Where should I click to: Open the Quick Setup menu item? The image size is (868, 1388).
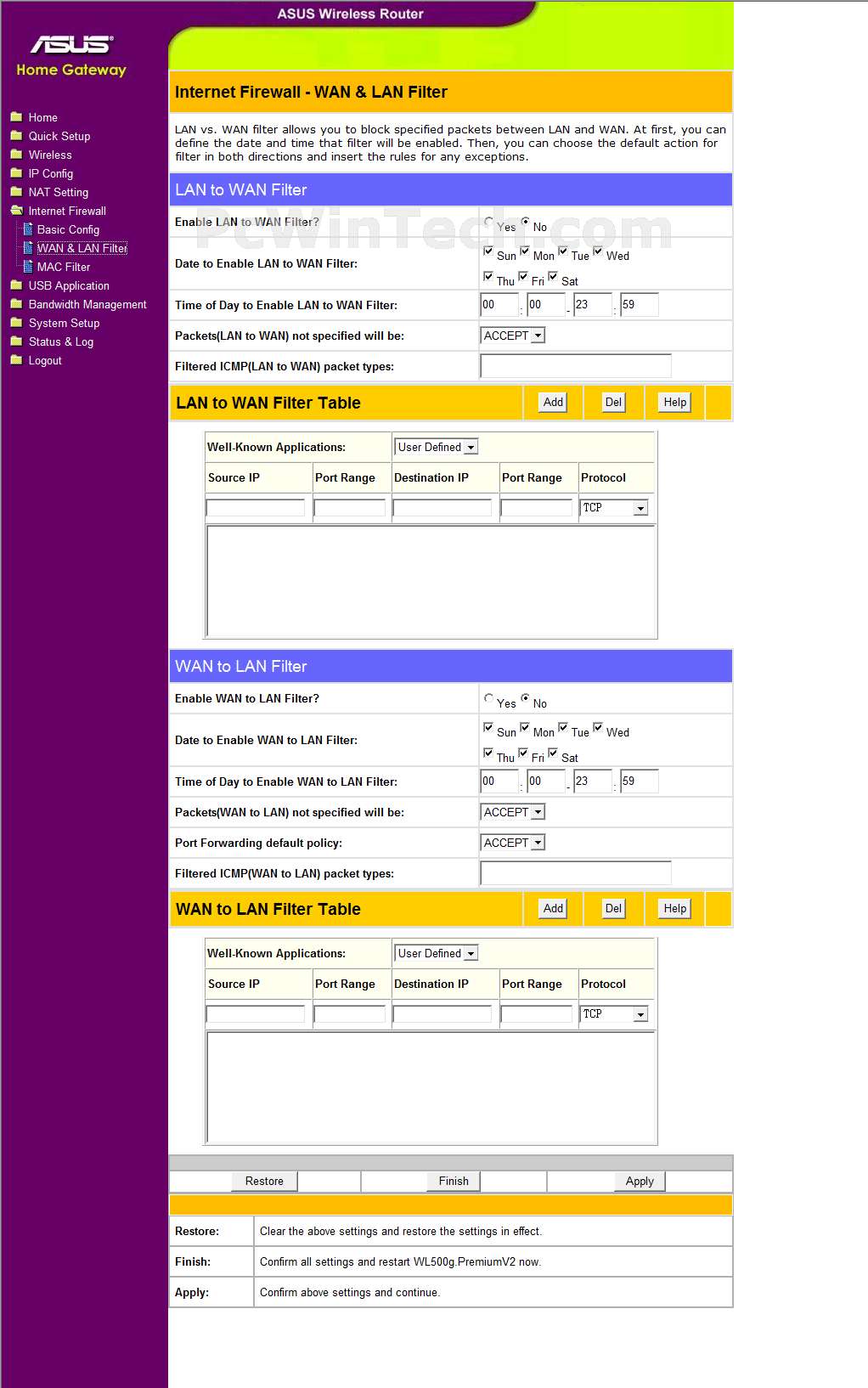click(x=59, y=136)
